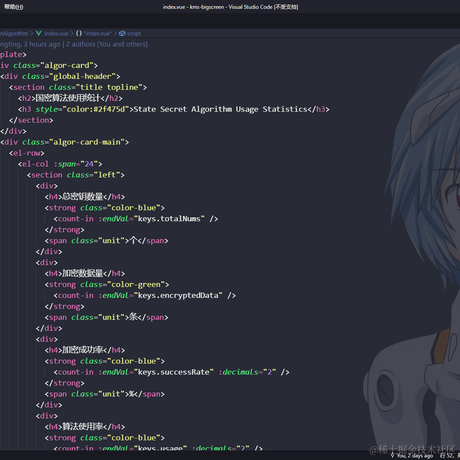
Task: Click the curly braces symbol icon in breadcrumb
Action: (79, 33)
